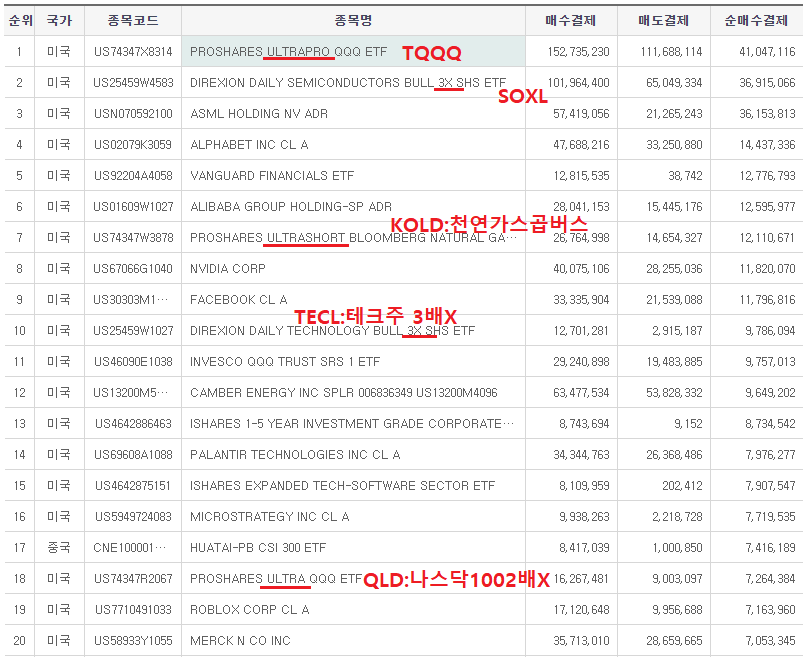Click the 매도결제 column header
This screenshot has height=657, width=809.
pyautogui.click(x=664, y=21)
